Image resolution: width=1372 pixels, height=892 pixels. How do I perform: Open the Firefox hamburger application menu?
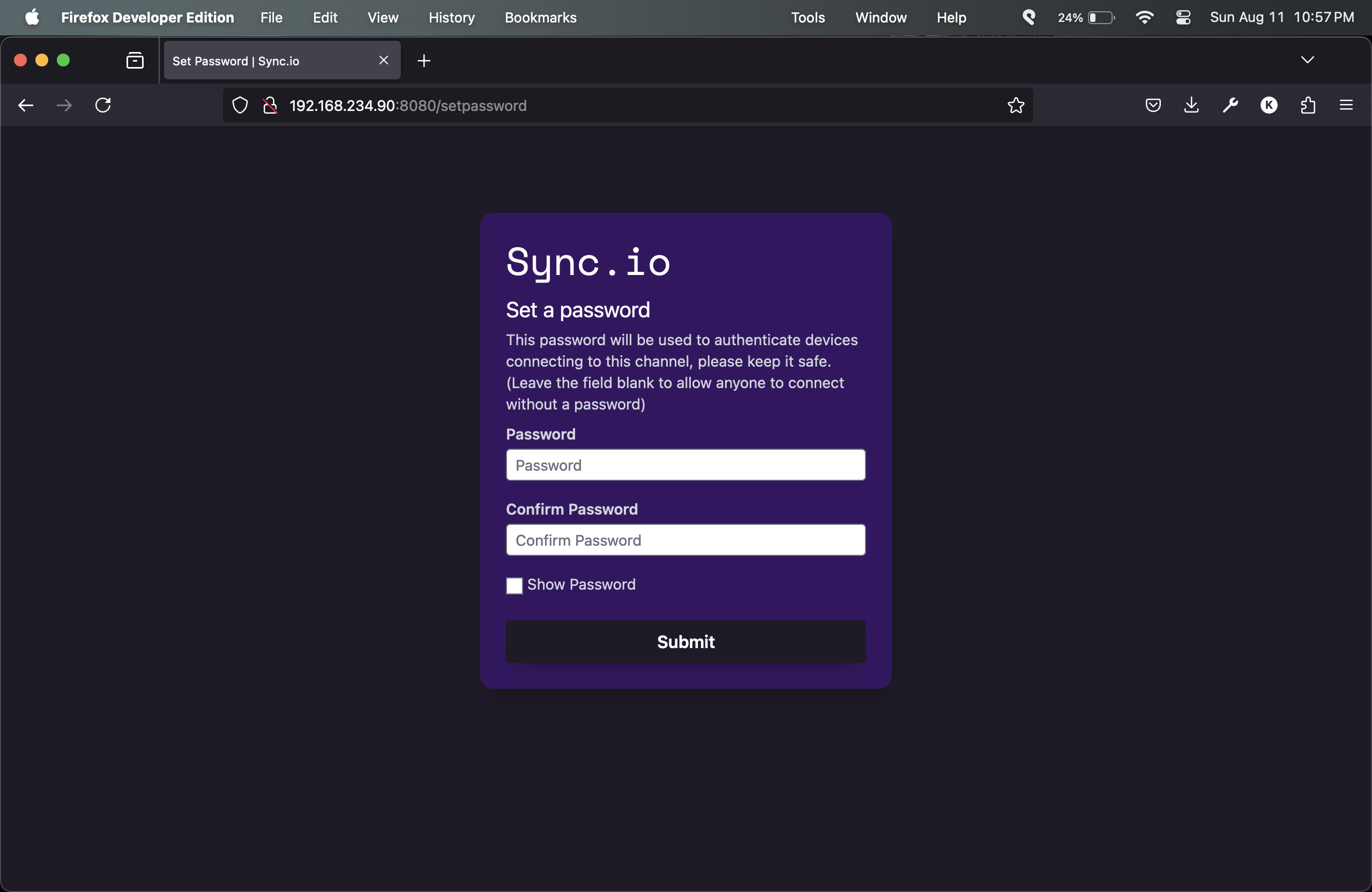click(x=1346, y=106)
